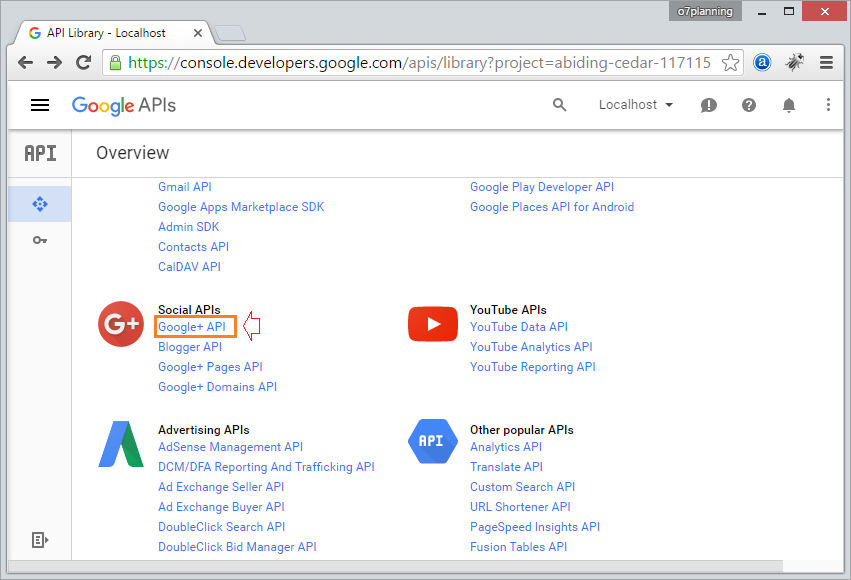
Task: Close the API Library tab
Action: pyautogui.click(x=198, y=33)
